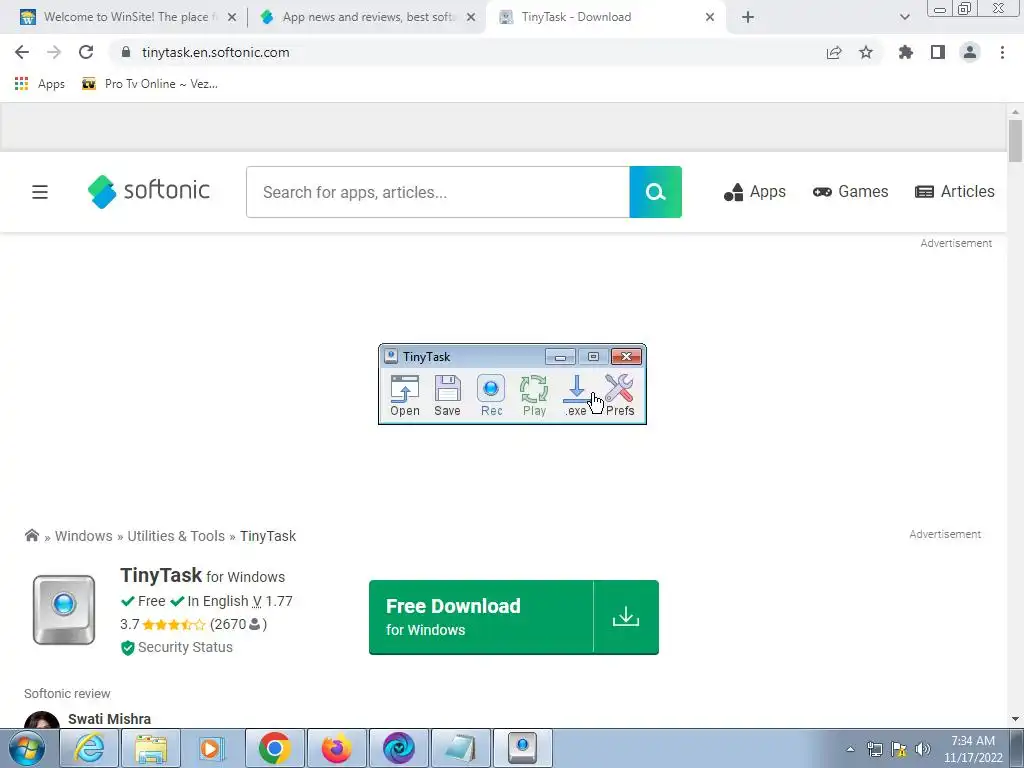Launch Internet Explorer from taskbar
The width and height of the screenshot is (1024, 768).
click(x=89, y=748)
